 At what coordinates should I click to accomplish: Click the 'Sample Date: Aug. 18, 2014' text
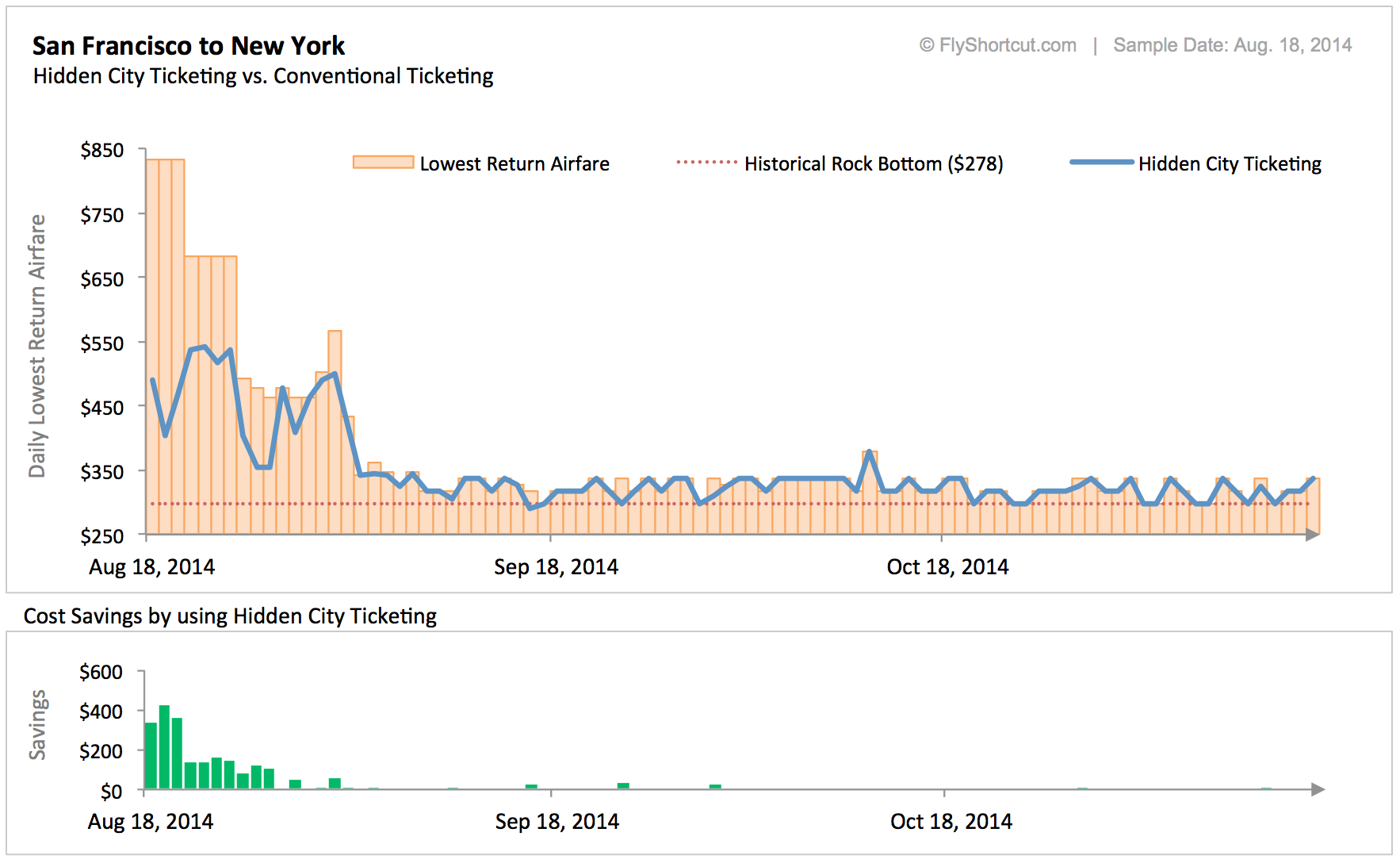pyautogui.click(x=1233, y=45)
